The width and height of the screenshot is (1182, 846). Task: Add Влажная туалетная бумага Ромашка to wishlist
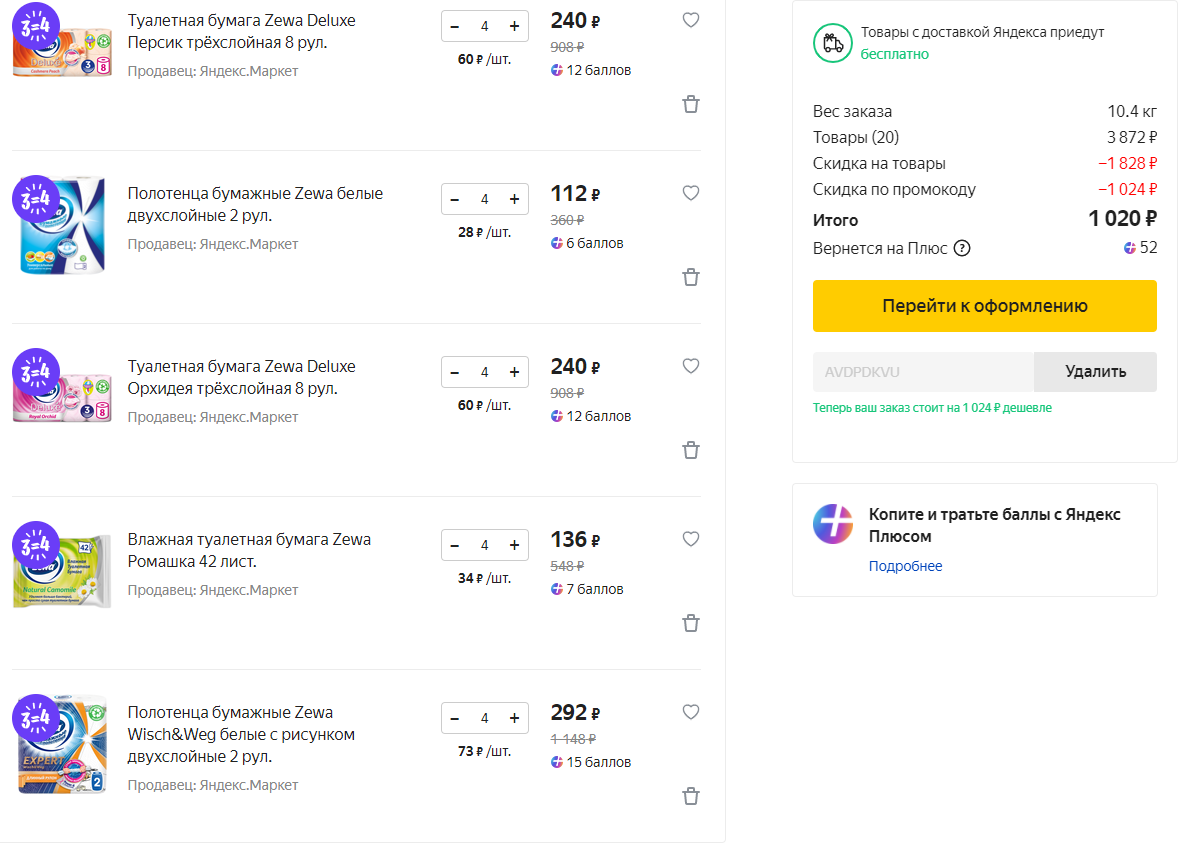(691, 539)
